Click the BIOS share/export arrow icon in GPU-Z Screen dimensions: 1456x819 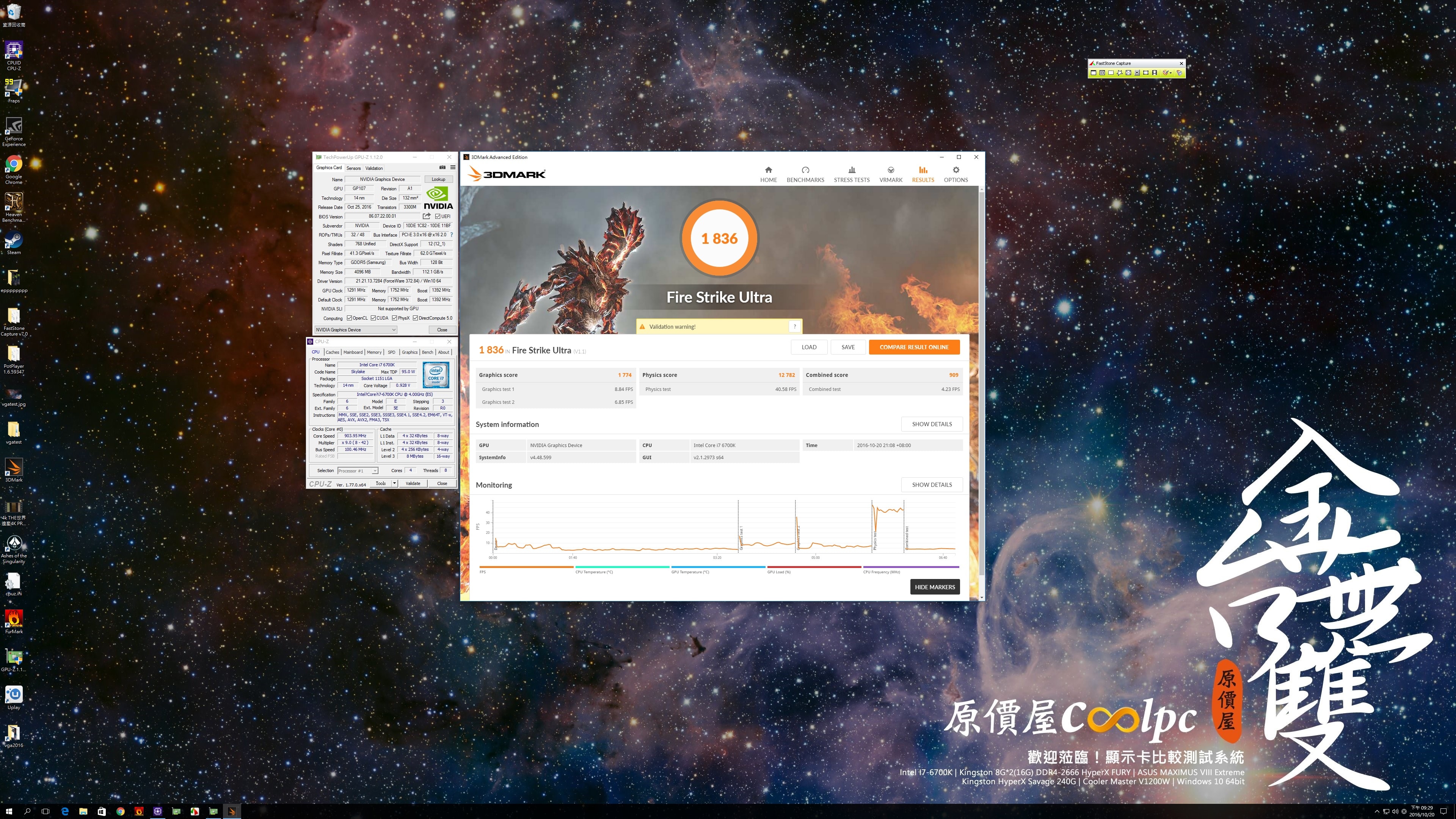[427, 216]
